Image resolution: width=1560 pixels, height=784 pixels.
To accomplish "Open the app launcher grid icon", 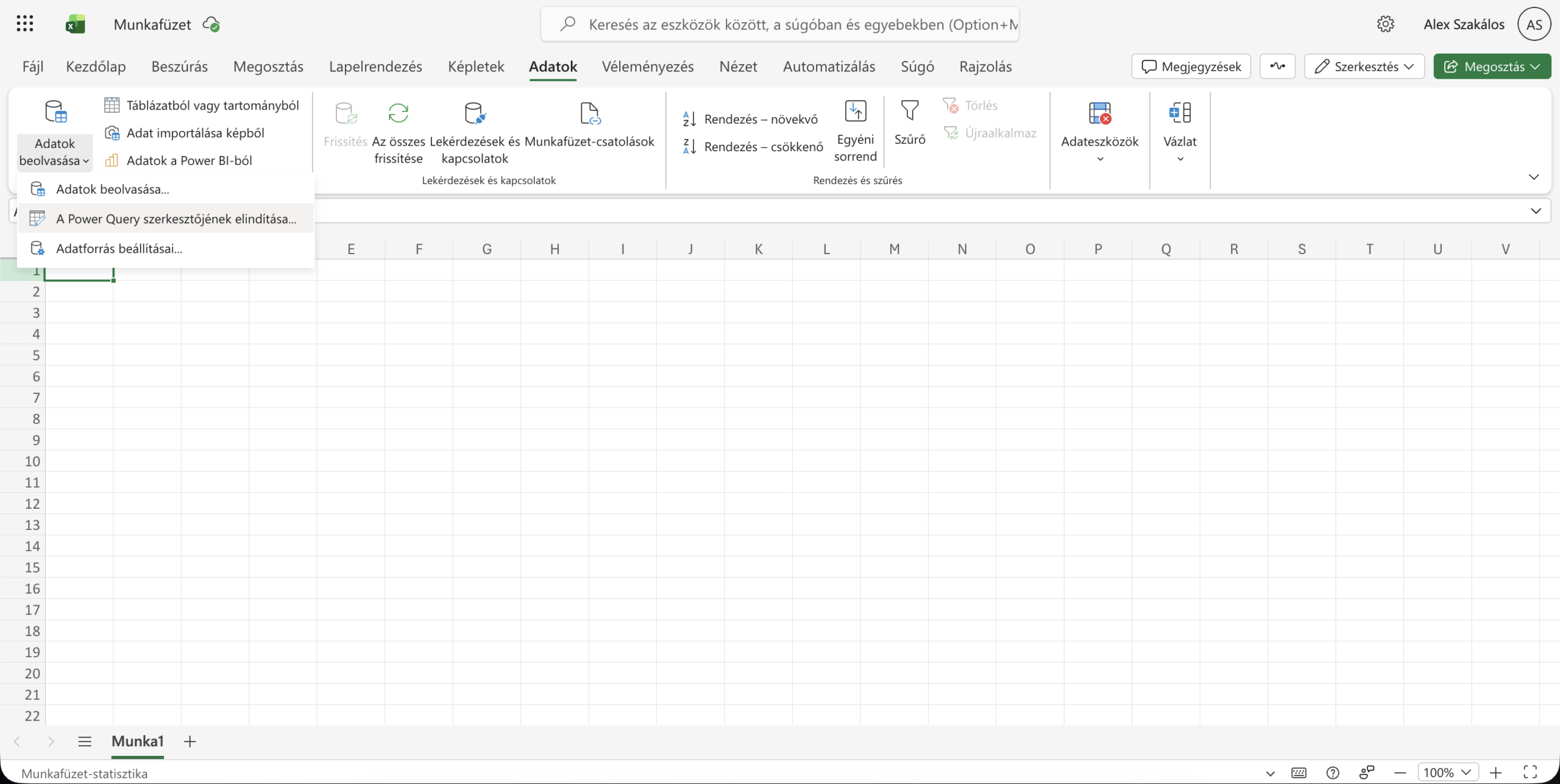I will 25,24.
